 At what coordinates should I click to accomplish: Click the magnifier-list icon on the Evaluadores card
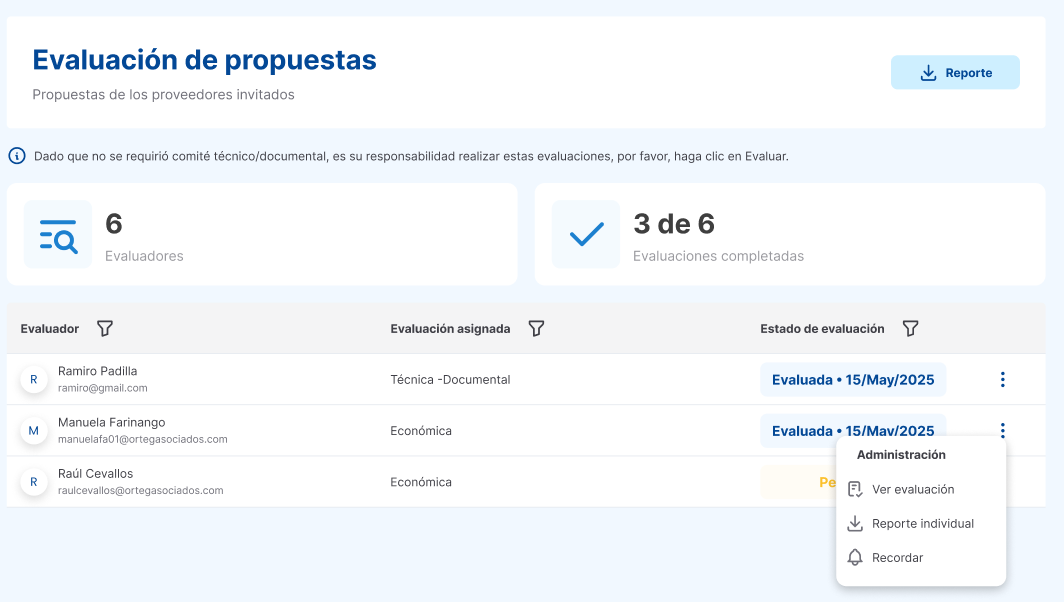[x=57, y=234]
